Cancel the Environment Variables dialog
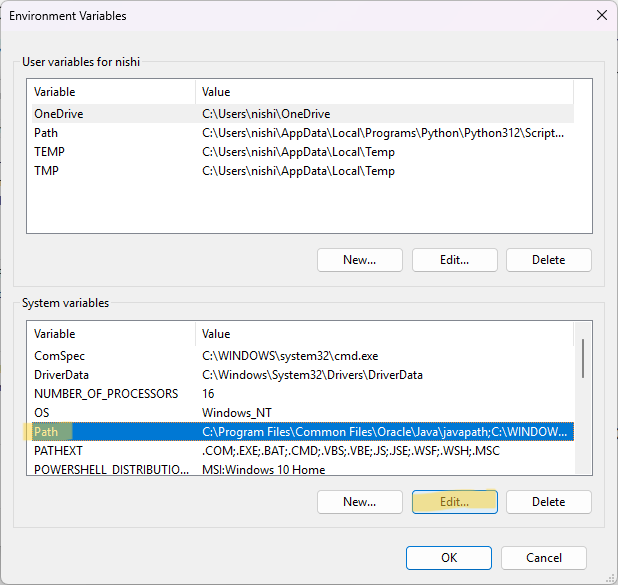The height and width of the screenshot is (585, 618). [543, 558]
